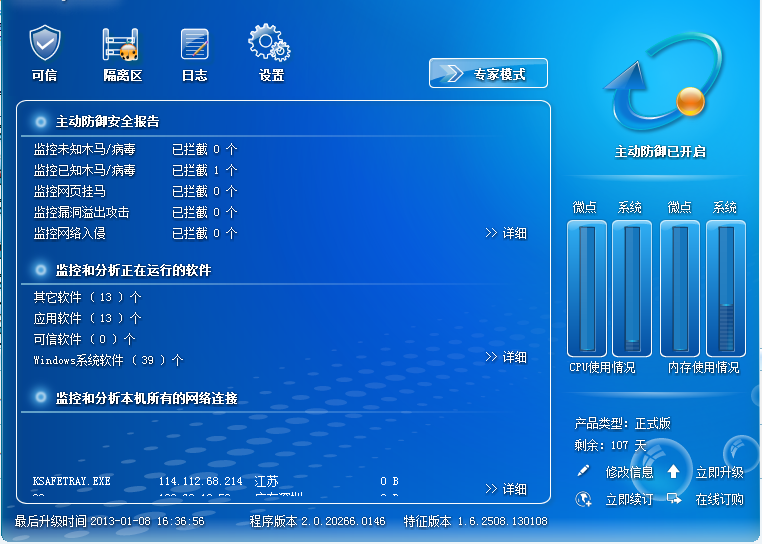
Task: Expand 详细 for the running software section
Action: 506,357
